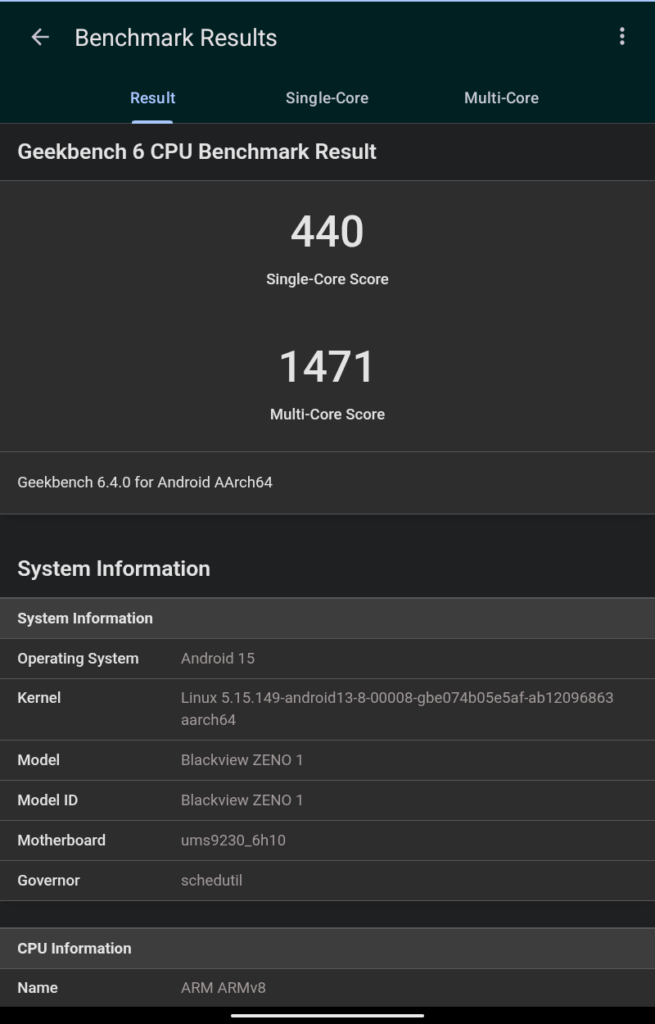Switch to the Single-Core tab
Viewport: 655px width, 1024px height.
pos(327,98)
